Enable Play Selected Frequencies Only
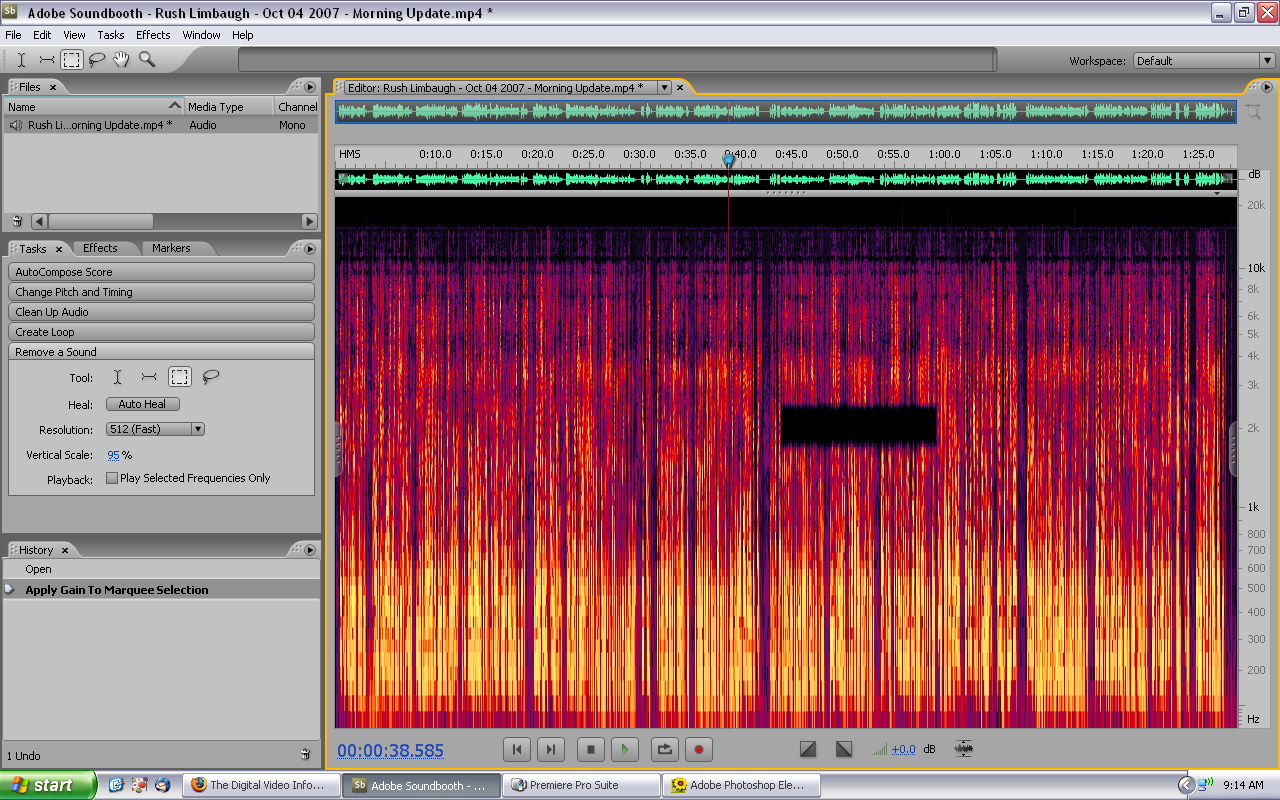The height and width of the screenshot is (800, 1280). 112,478
